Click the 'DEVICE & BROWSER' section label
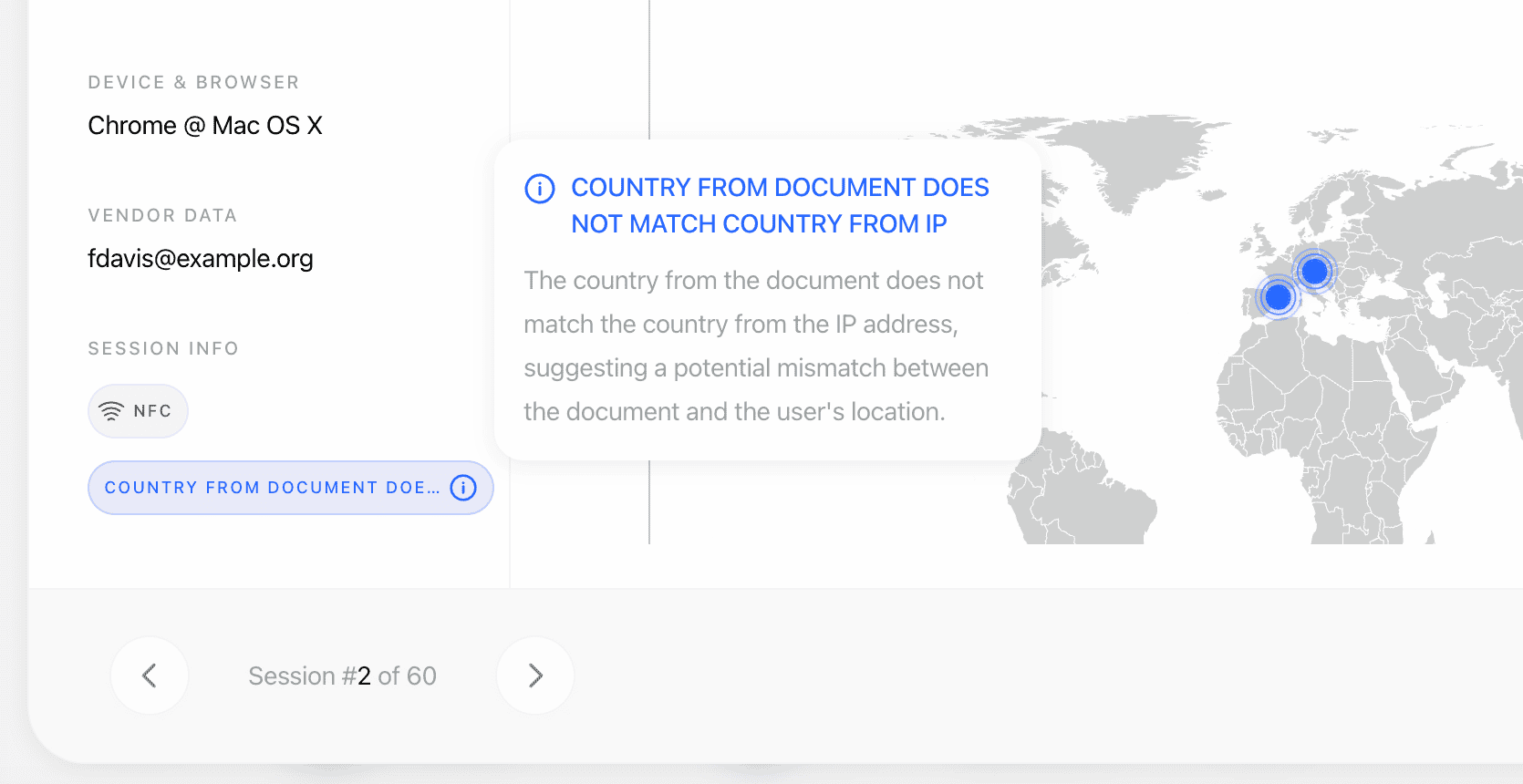The height and width of the screenshot is (784, 1523). click(x=193, y=82)
